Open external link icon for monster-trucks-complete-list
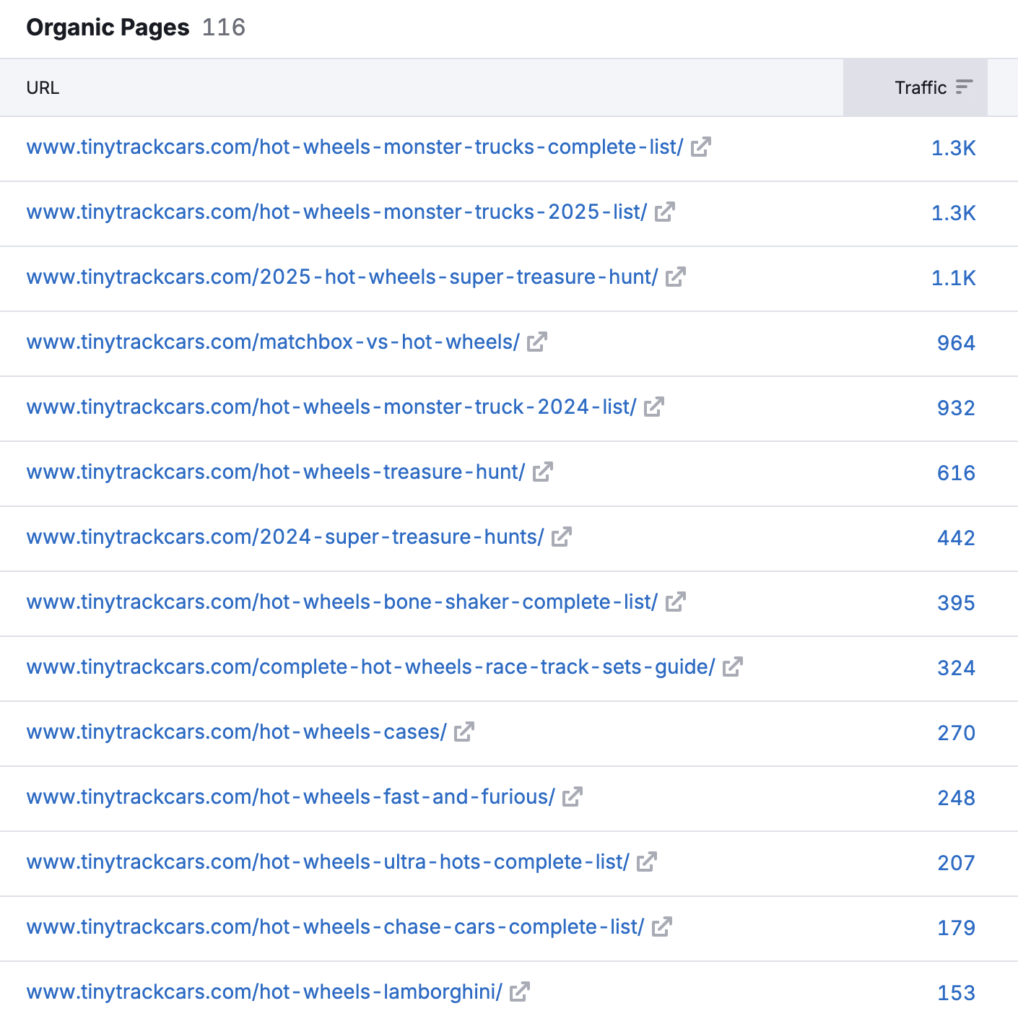1018x1024 pixels. click(x=701, y=147)
